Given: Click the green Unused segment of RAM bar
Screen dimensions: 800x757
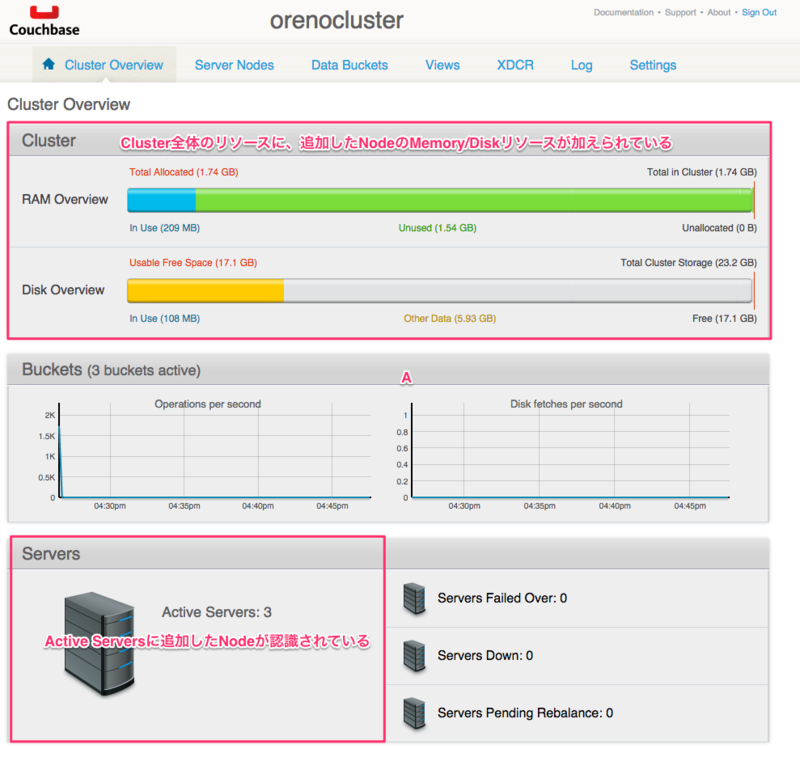Looking at the screenshot, I should (x=473, y=200).
